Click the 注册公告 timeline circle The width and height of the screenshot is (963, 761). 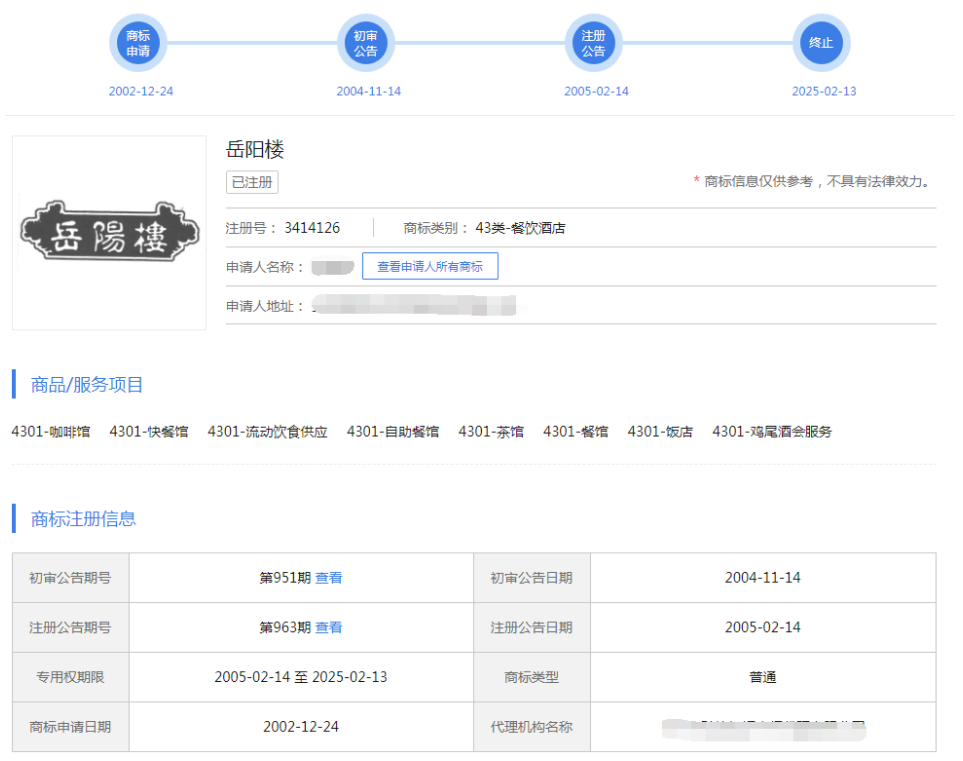coord(593,44)
